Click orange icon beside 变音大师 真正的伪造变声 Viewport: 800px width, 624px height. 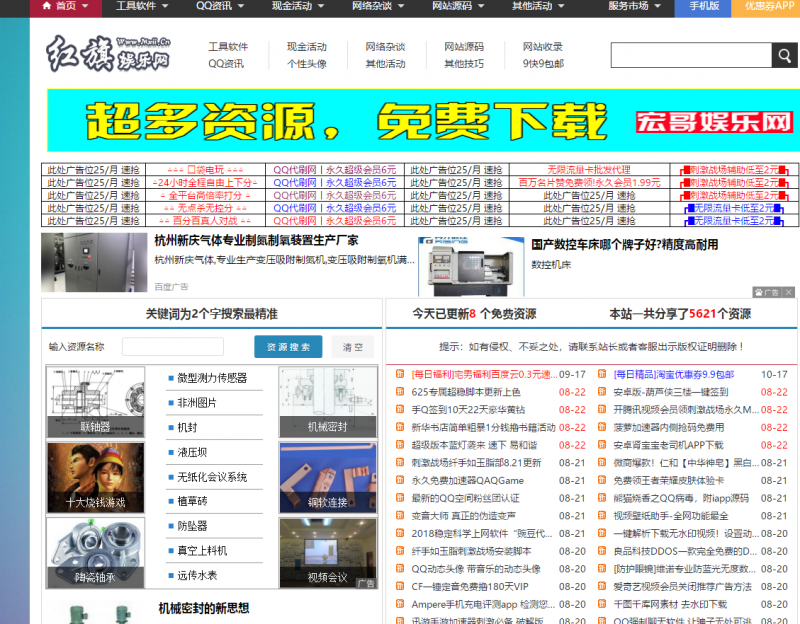pos(400,515)
